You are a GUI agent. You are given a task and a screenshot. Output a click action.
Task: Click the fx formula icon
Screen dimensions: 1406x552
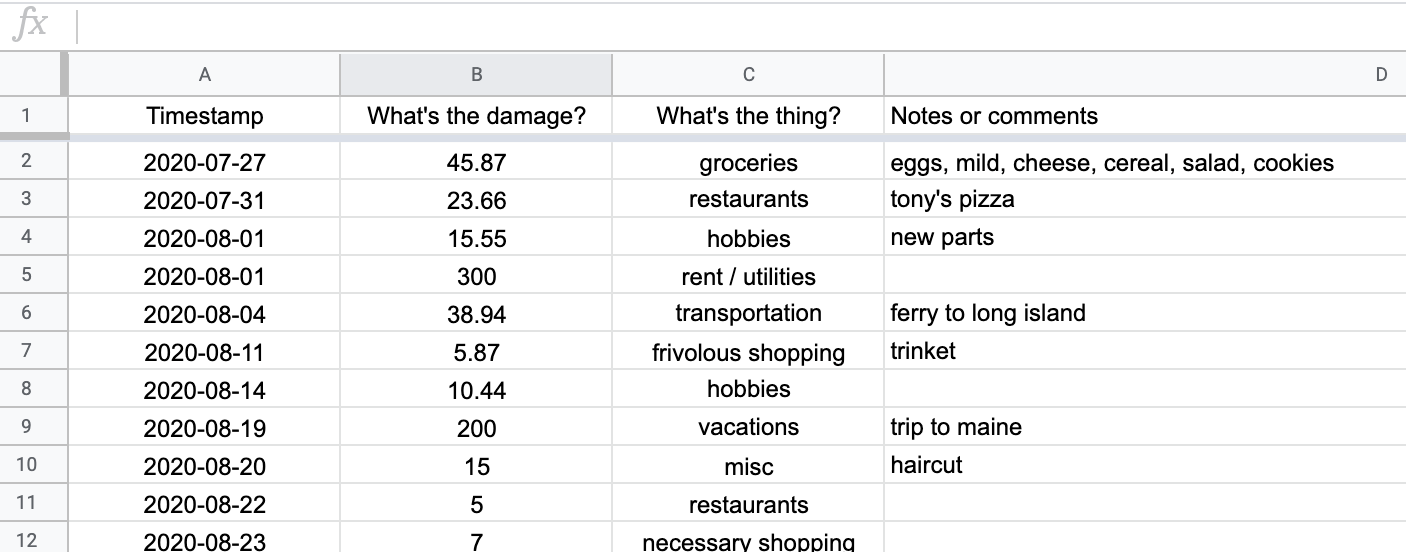pyautogui.click(x=30, y=25)
